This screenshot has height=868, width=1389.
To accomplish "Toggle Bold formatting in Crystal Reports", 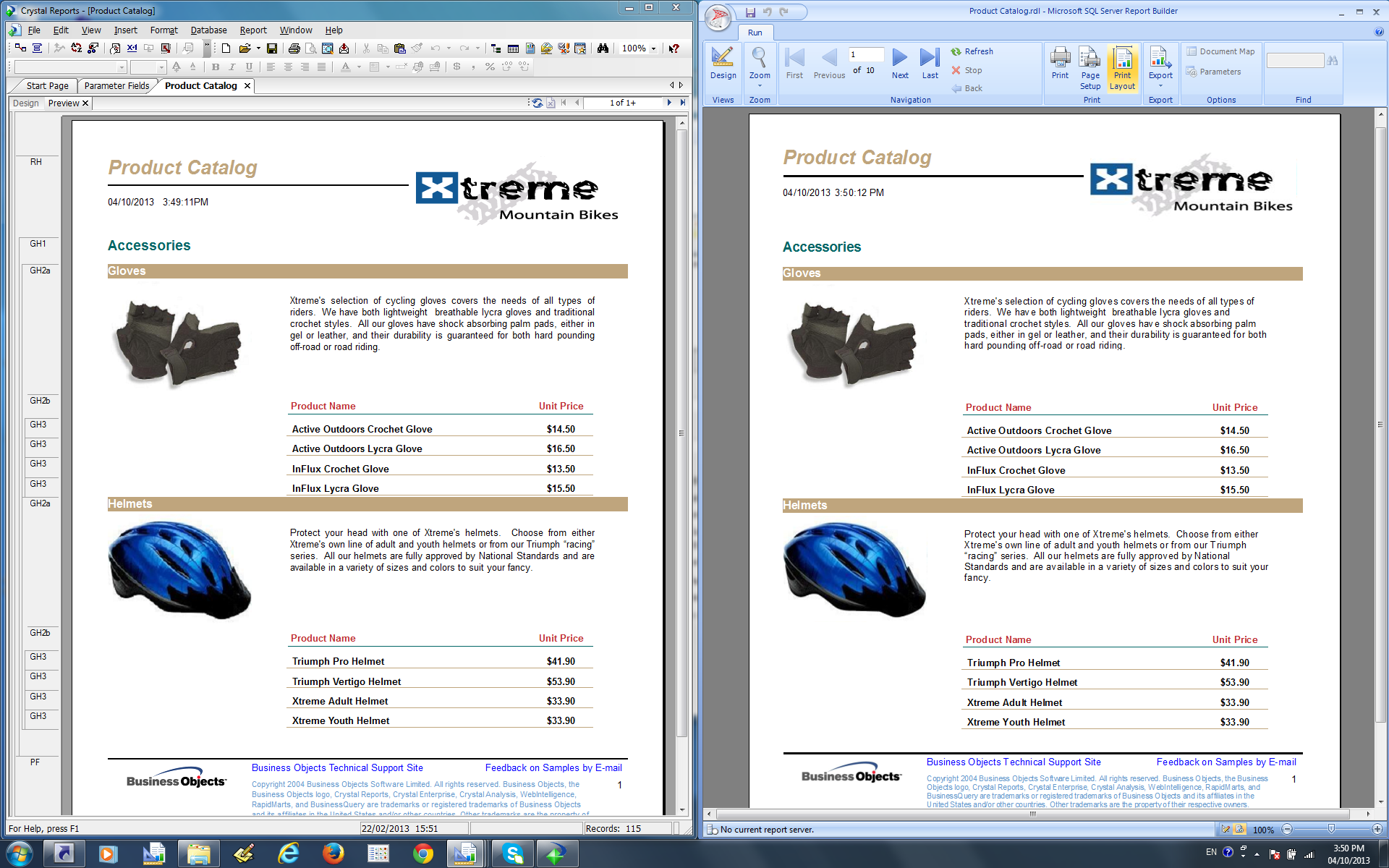I will 216,67.
